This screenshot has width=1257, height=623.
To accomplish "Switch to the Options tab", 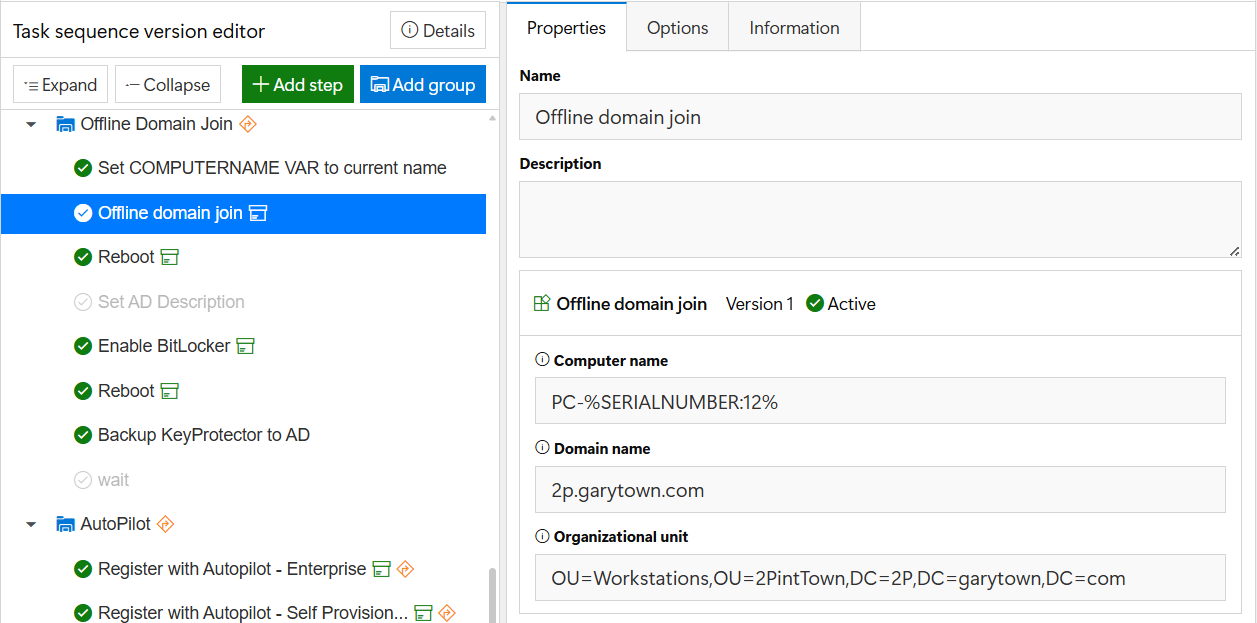I will pos(678,28).
